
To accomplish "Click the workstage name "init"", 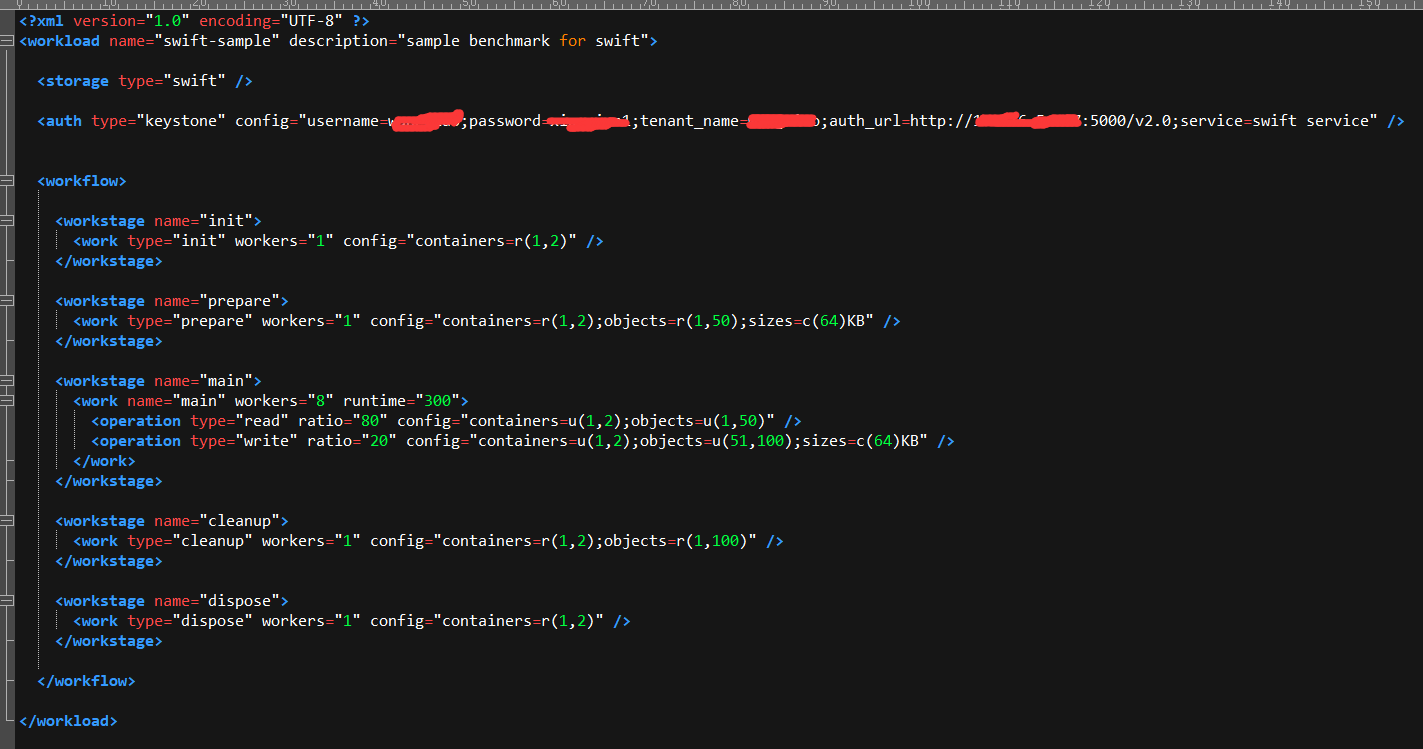I will click(226, 221).
